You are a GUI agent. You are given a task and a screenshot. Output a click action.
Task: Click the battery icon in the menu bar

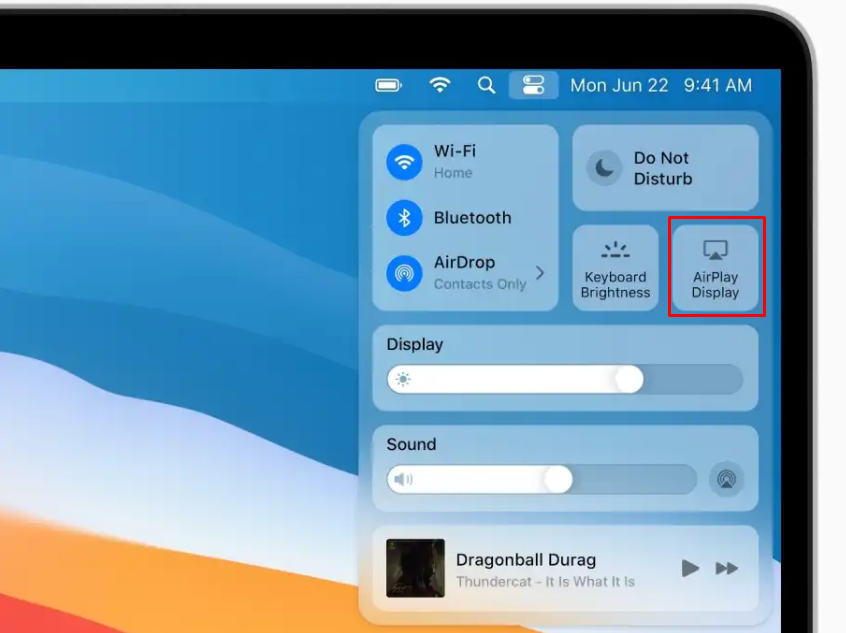pyautogui.click(x=388, y=85)
